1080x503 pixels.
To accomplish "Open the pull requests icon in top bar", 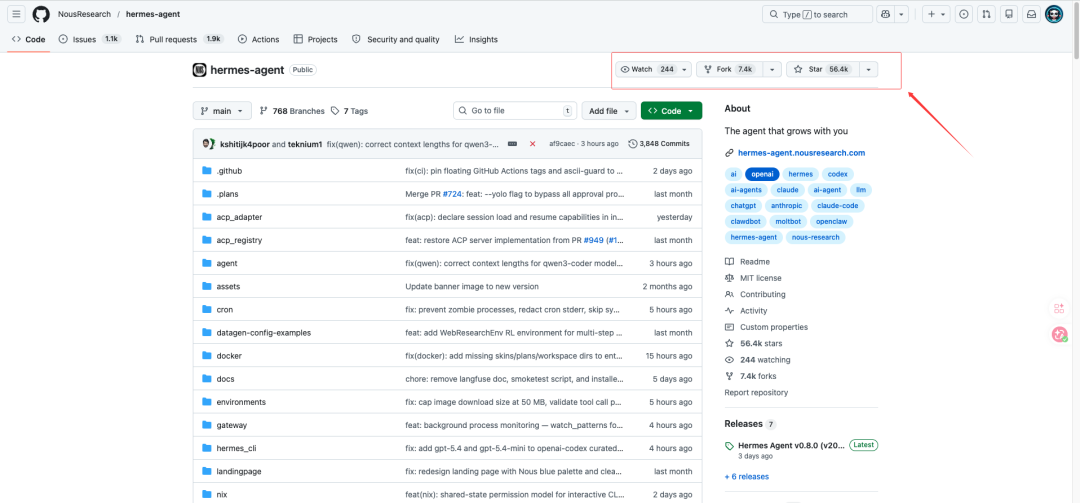I will tap(986, 14).
